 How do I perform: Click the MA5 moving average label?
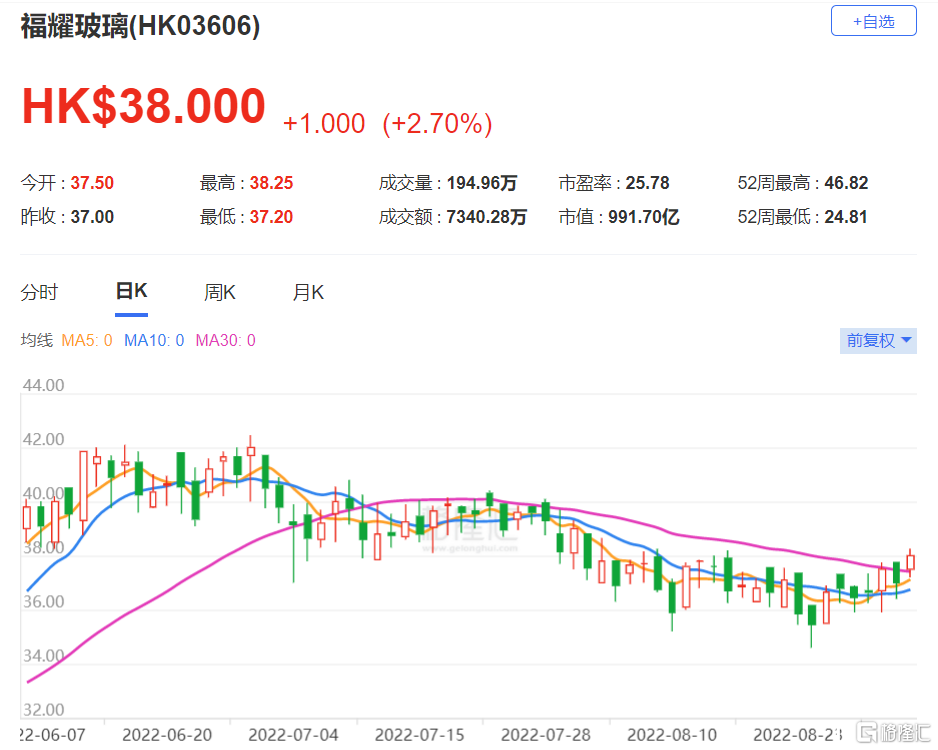[87, 340]
